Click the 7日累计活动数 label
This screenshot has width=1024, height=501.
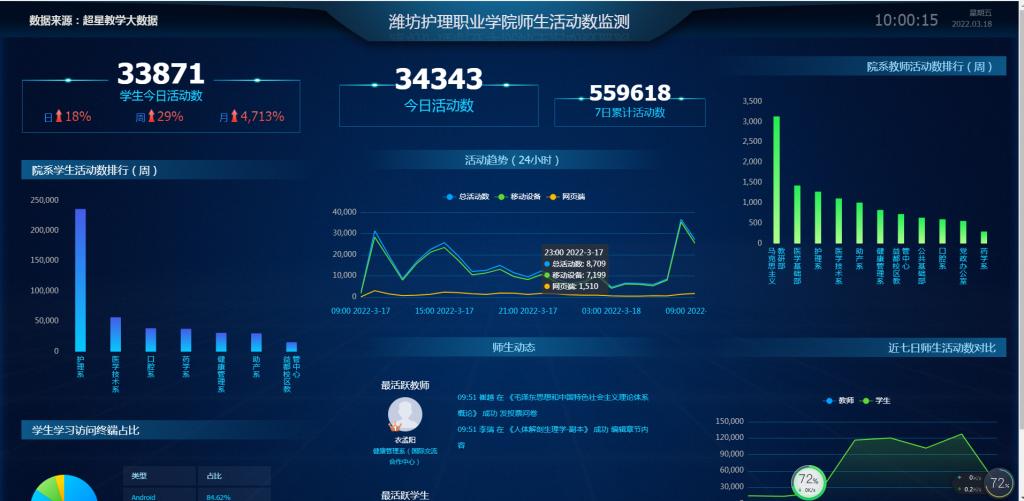(630, 112)
